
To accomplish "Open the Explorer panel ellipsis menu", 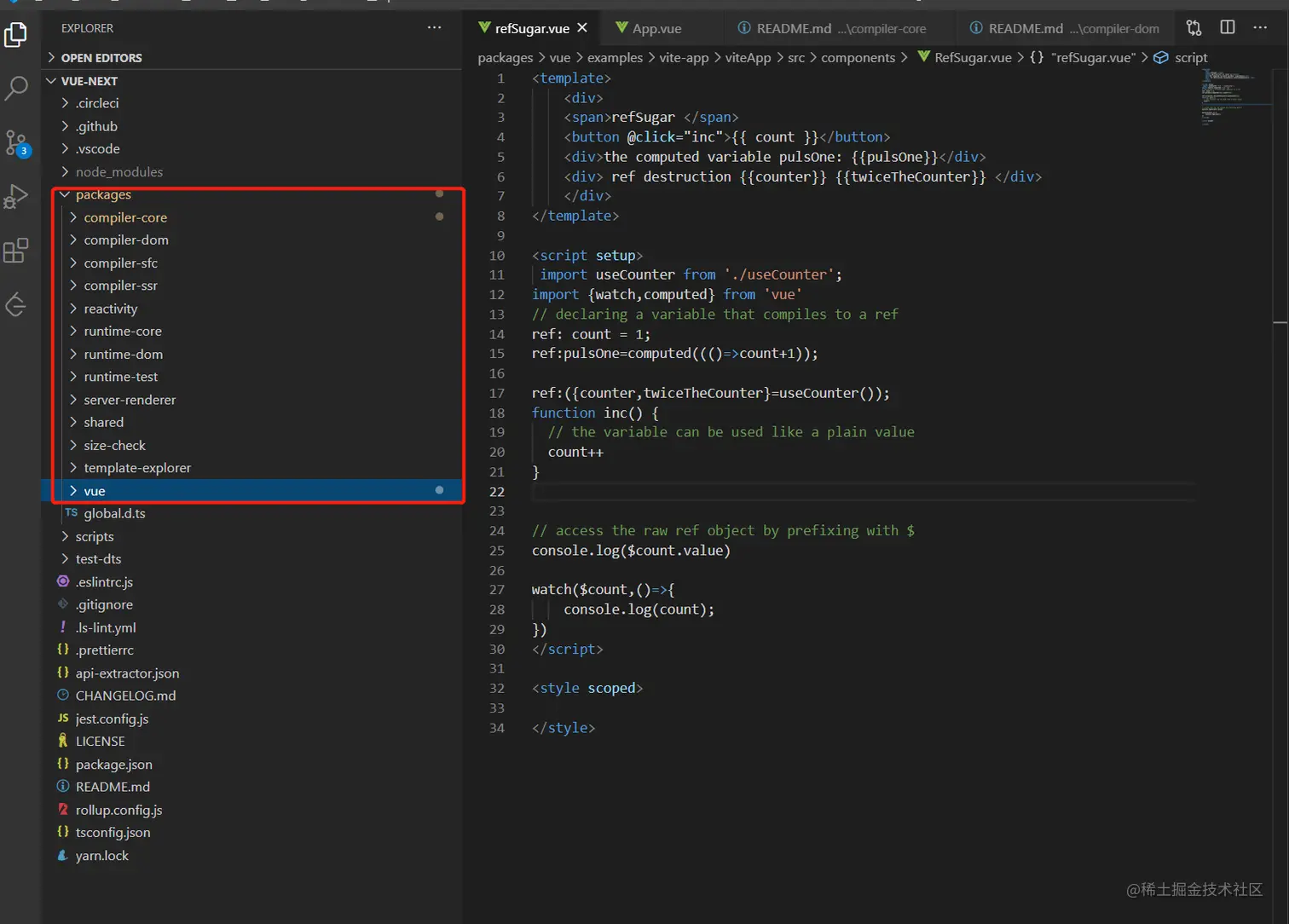I will click(x=434, y=28).
